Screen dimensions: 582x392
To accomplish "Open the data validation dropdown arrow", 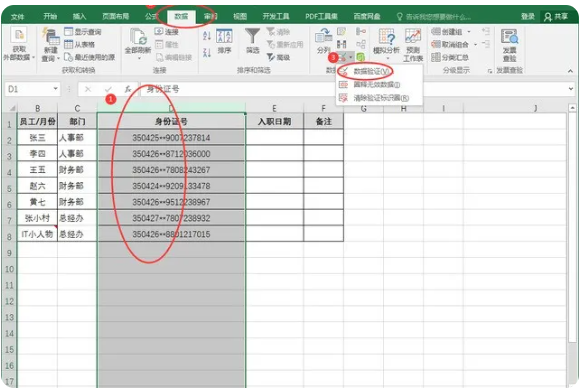I will [351, 57].
